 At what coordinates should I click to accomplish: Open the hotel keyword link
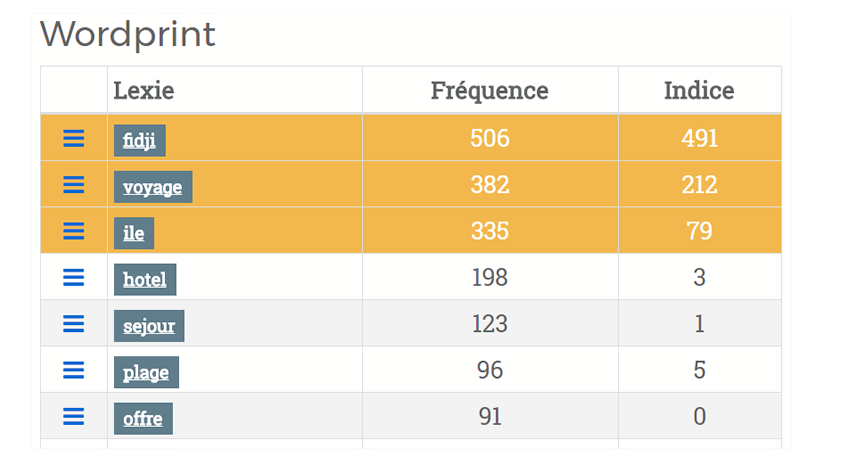point(145,280)
